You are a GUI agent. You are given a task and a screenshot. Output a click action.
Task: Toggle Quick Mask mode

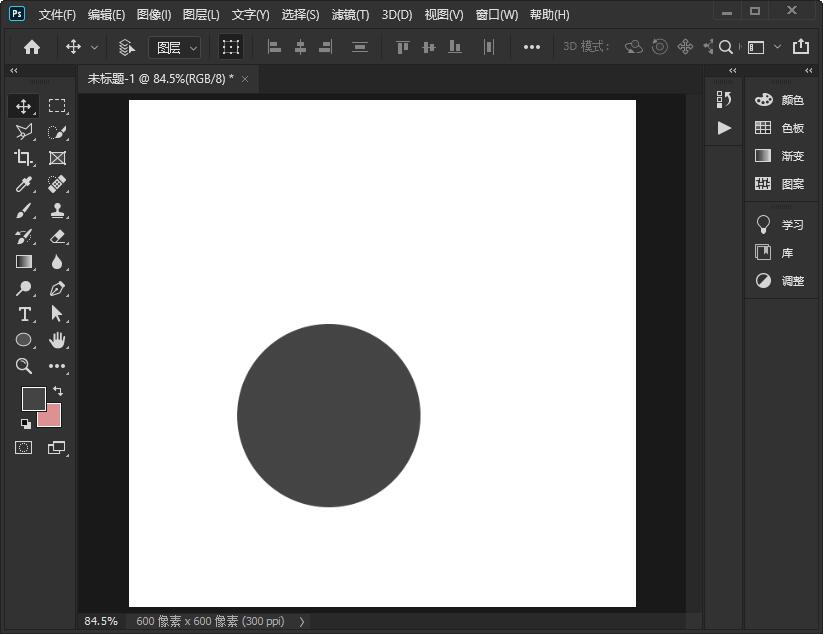coord(23,448)
